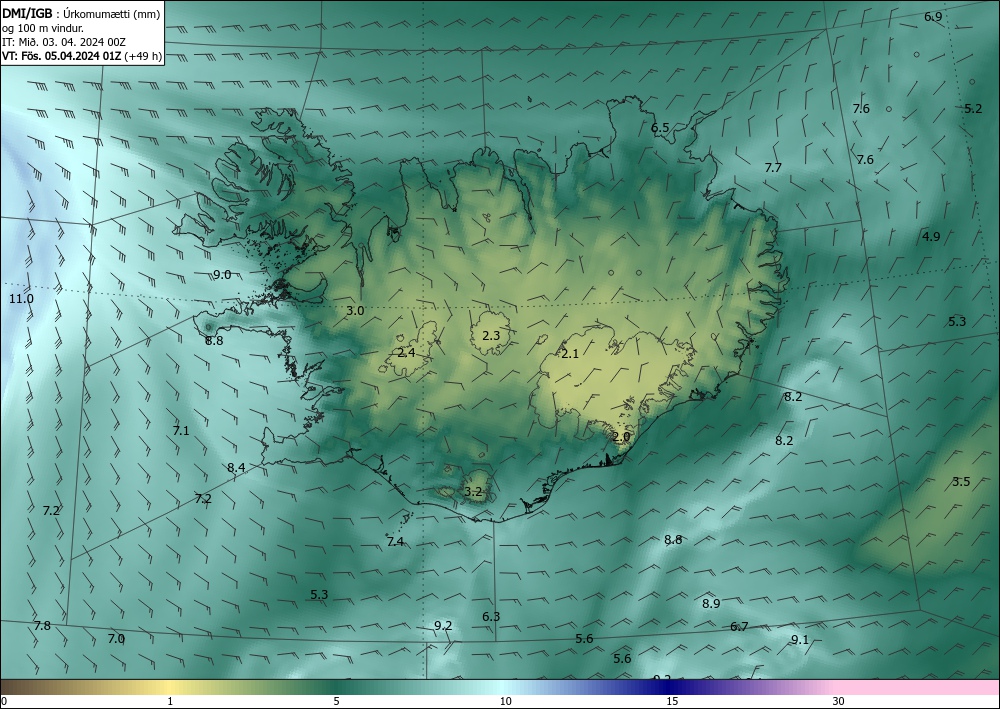
Task: Click the 6.7 value label
Action: pos(739,627)
